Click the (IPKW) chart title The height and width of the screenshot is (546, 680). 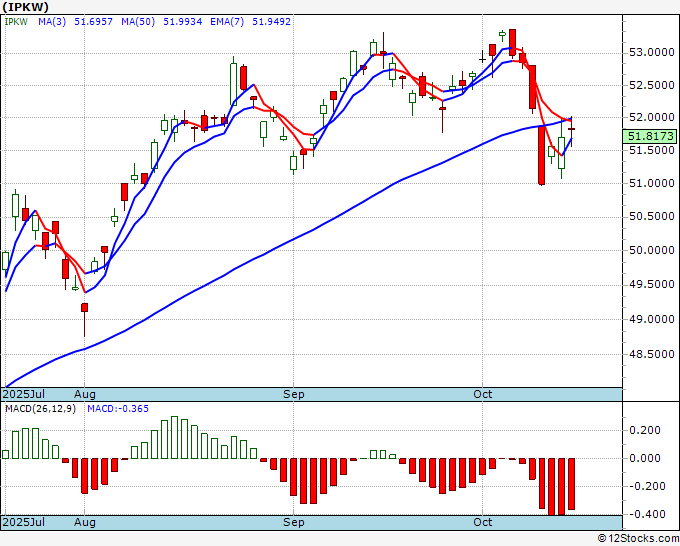(26, 7)
